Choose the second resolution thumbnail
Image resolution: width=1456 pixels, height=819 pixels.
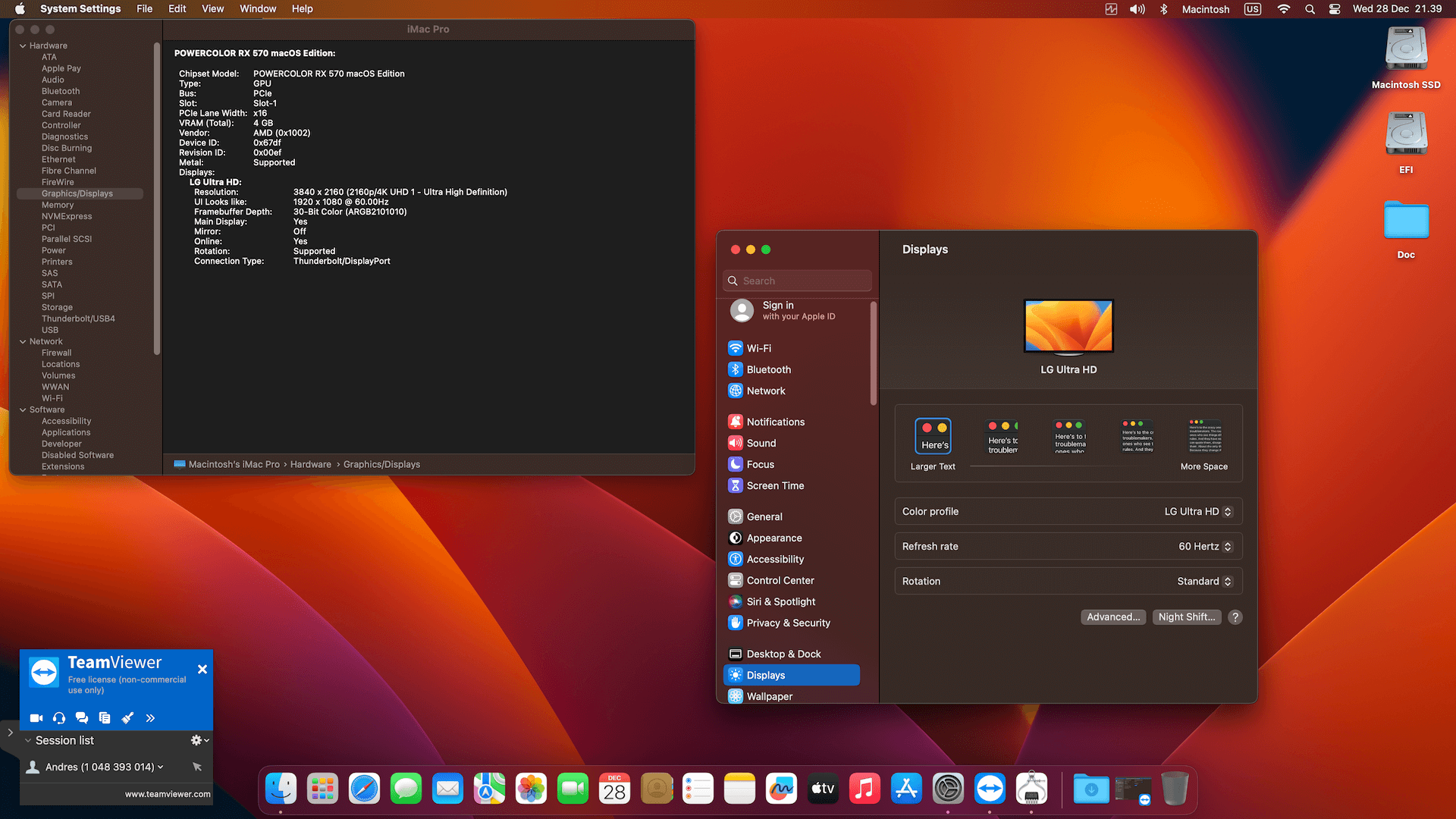1003,436
